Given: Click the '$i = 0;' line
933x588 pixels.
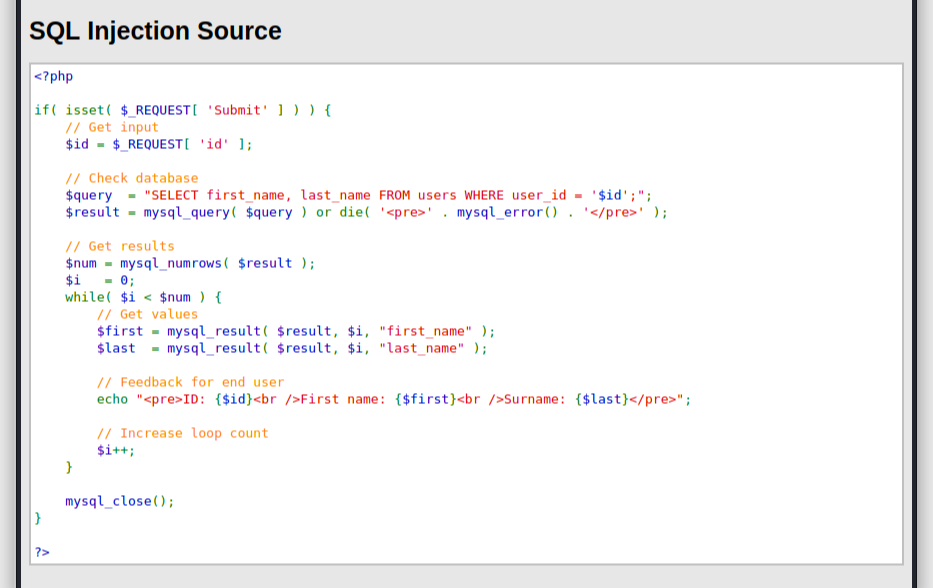Looking at the screenshot, I should coord(100,280).
